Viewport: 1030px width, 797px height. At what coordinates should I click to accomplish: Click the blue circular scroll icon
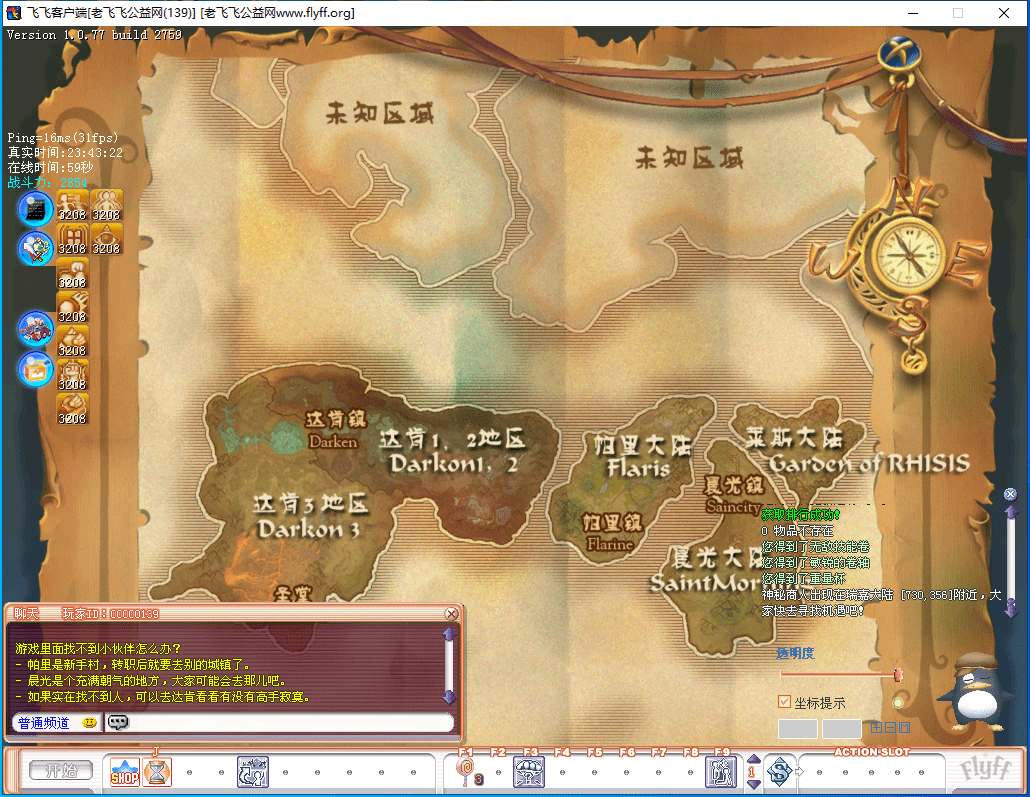pyautogui.click(x=35, y=209)
